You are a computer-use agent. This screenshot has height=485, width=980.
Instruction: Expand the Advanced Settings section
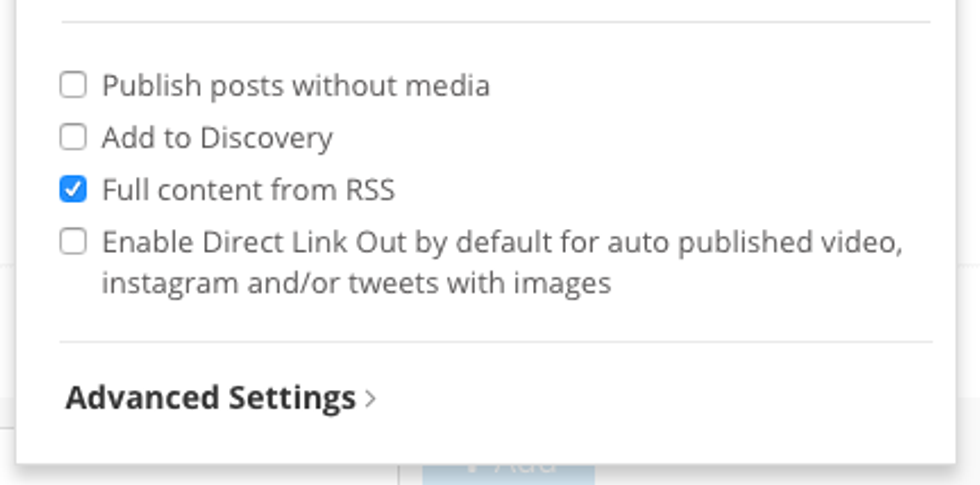(x=210, y=398)
